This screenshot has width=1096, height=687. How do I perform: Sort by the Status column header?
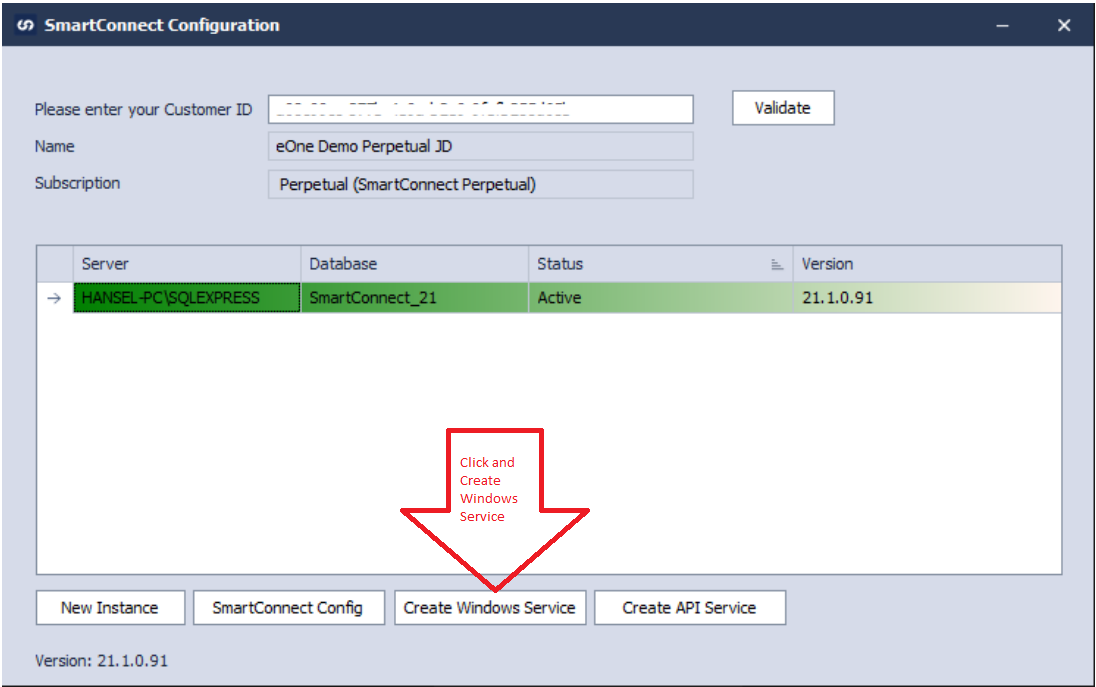[x=661, y=264]
